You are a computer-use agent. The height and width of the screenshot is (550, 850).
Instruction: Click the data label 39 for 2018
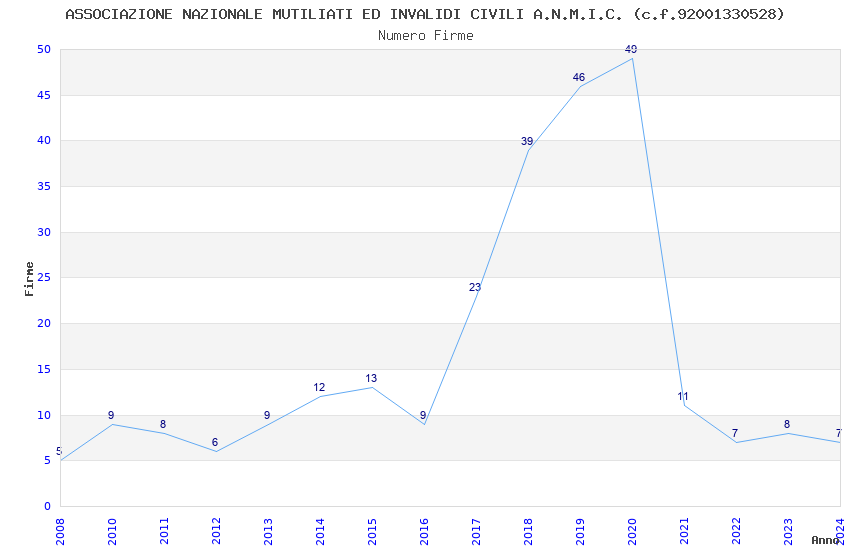tap(527, 141)
